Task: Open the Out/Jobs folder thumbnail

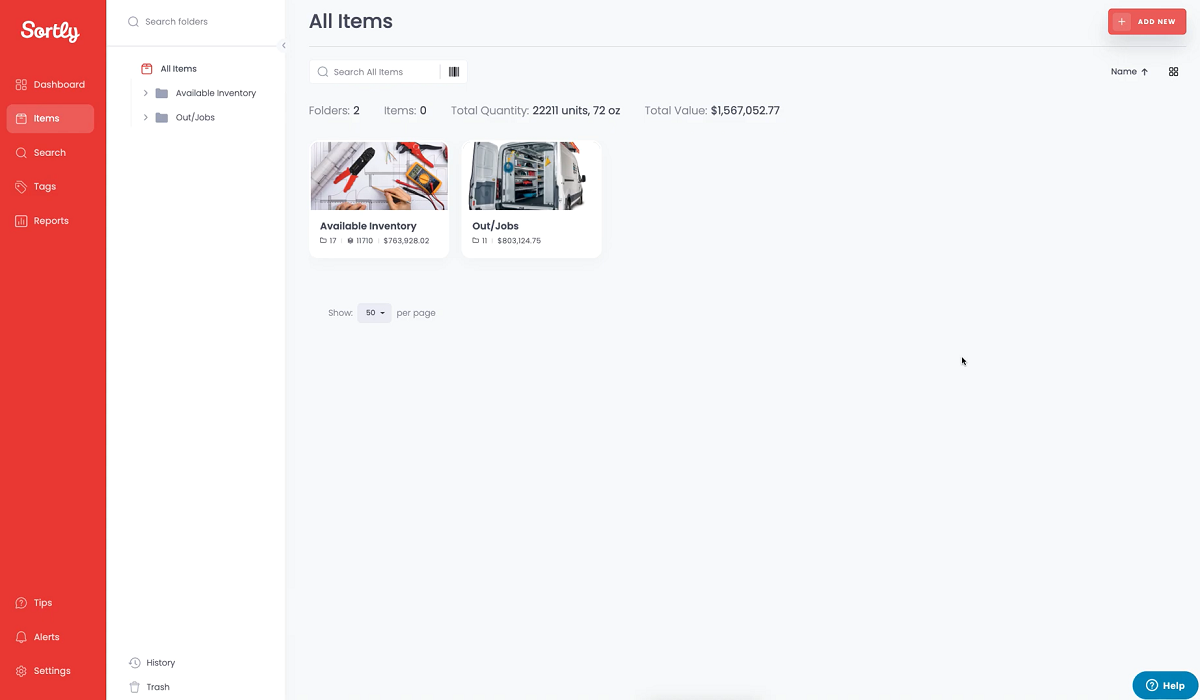Action: (x=530, y=176)
